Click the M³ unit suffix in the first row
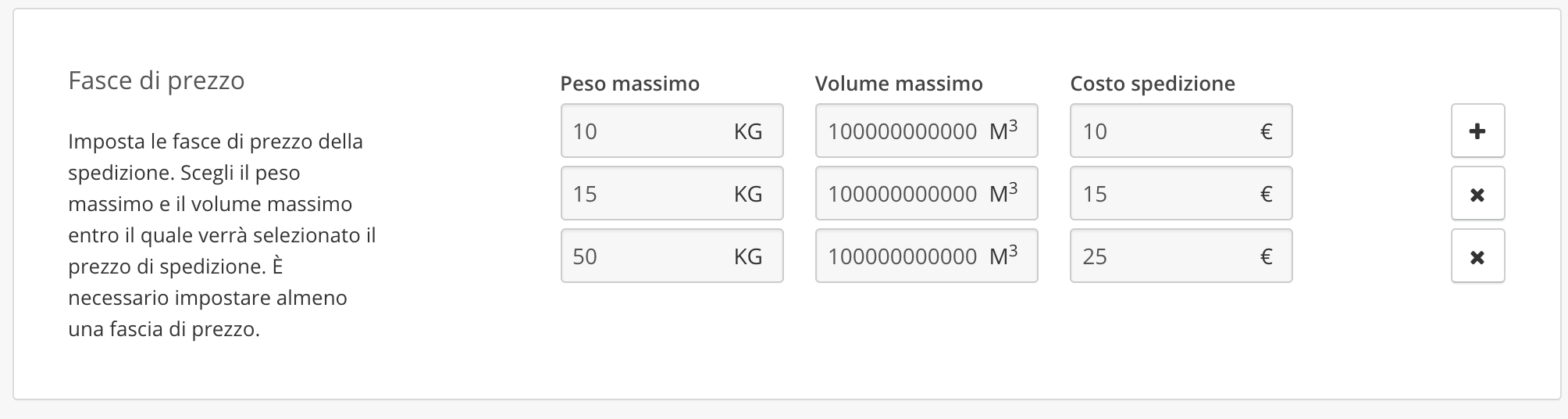This screenshot has width=1568, height=419. pos(1003,131)
